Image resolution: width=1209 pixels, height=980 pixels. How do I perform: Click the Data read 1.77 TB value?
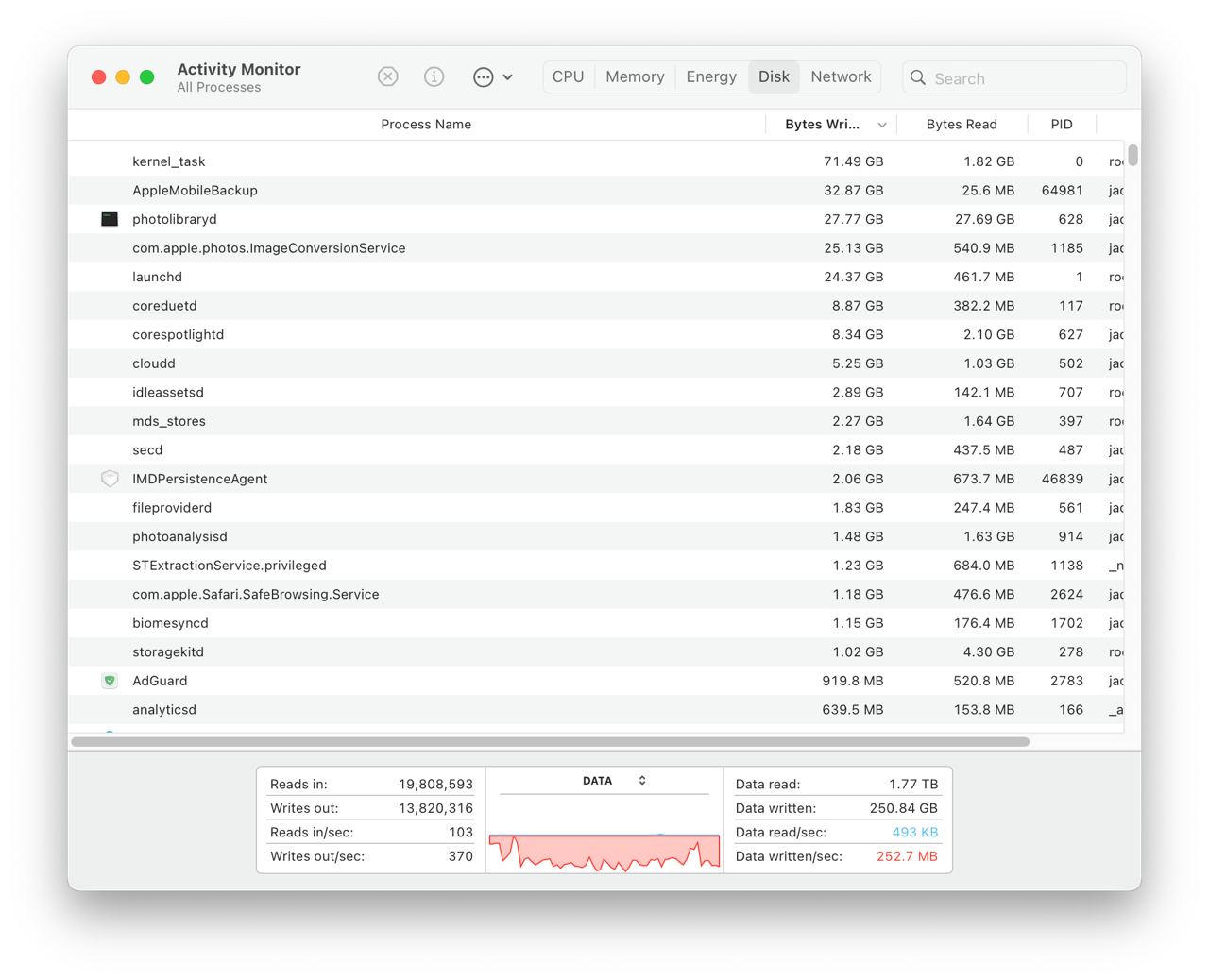pos(913,784)
